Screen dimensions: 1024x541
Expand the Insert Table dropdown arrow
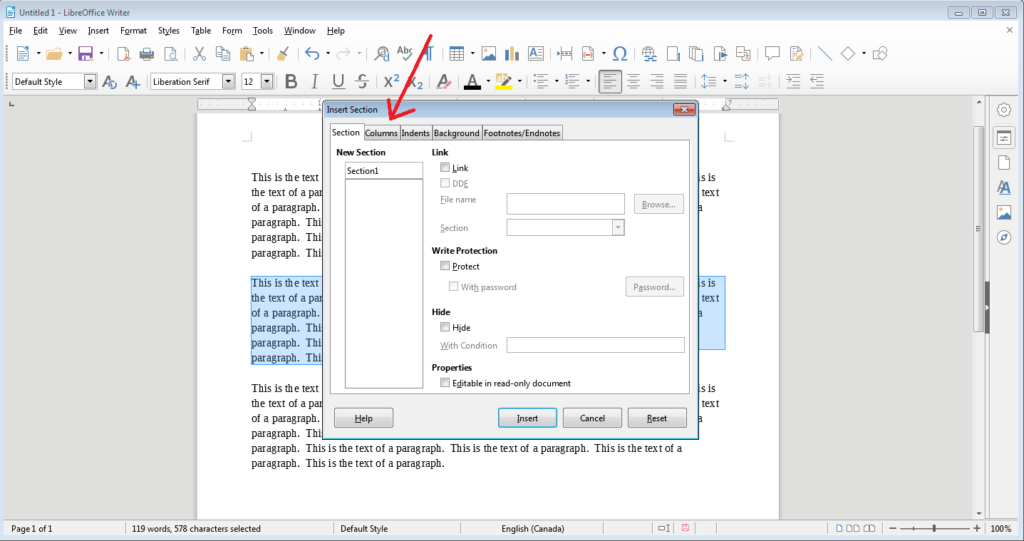point(472,54)
